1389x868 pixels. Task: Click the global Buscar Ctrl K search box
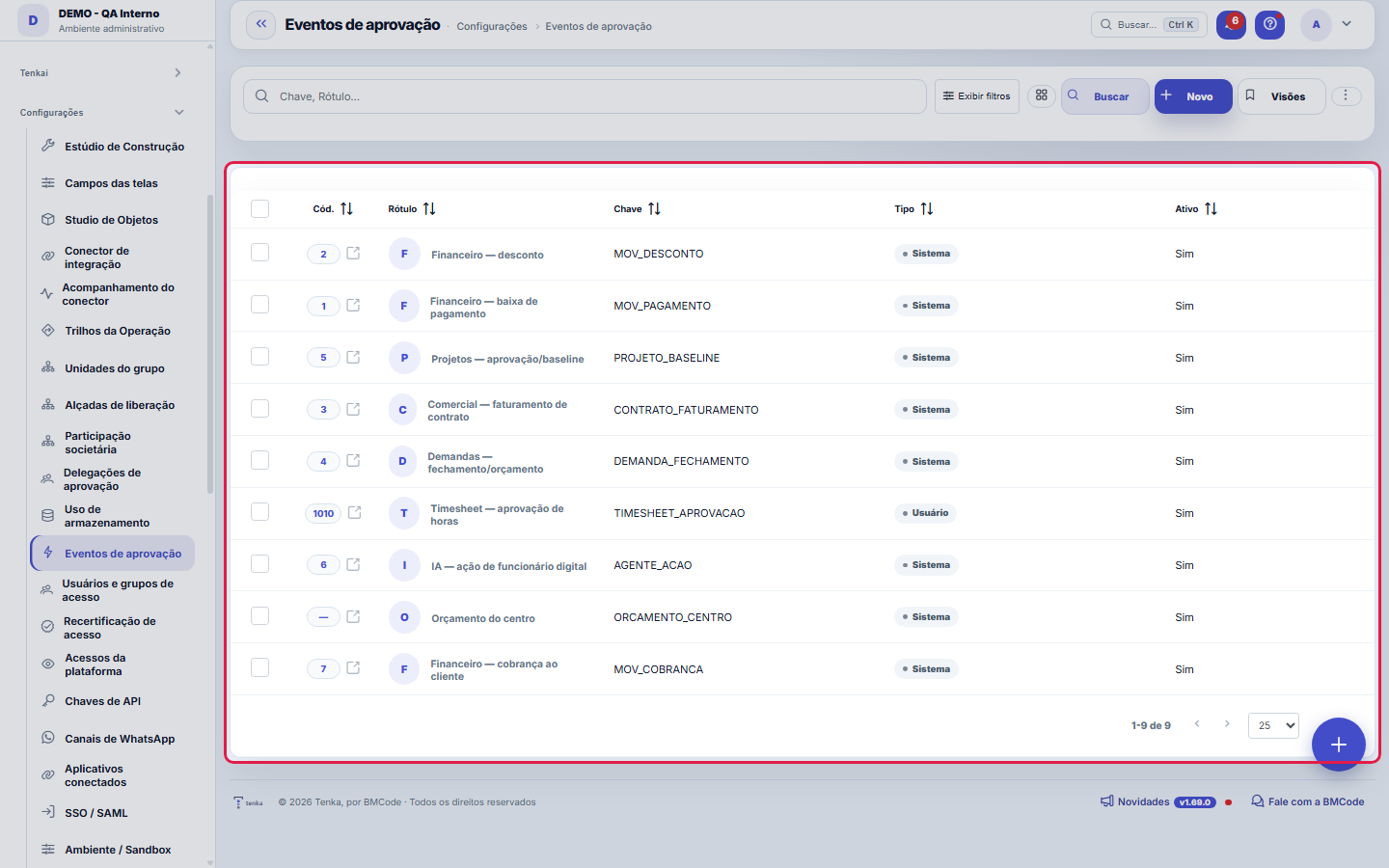point(1149,24)
